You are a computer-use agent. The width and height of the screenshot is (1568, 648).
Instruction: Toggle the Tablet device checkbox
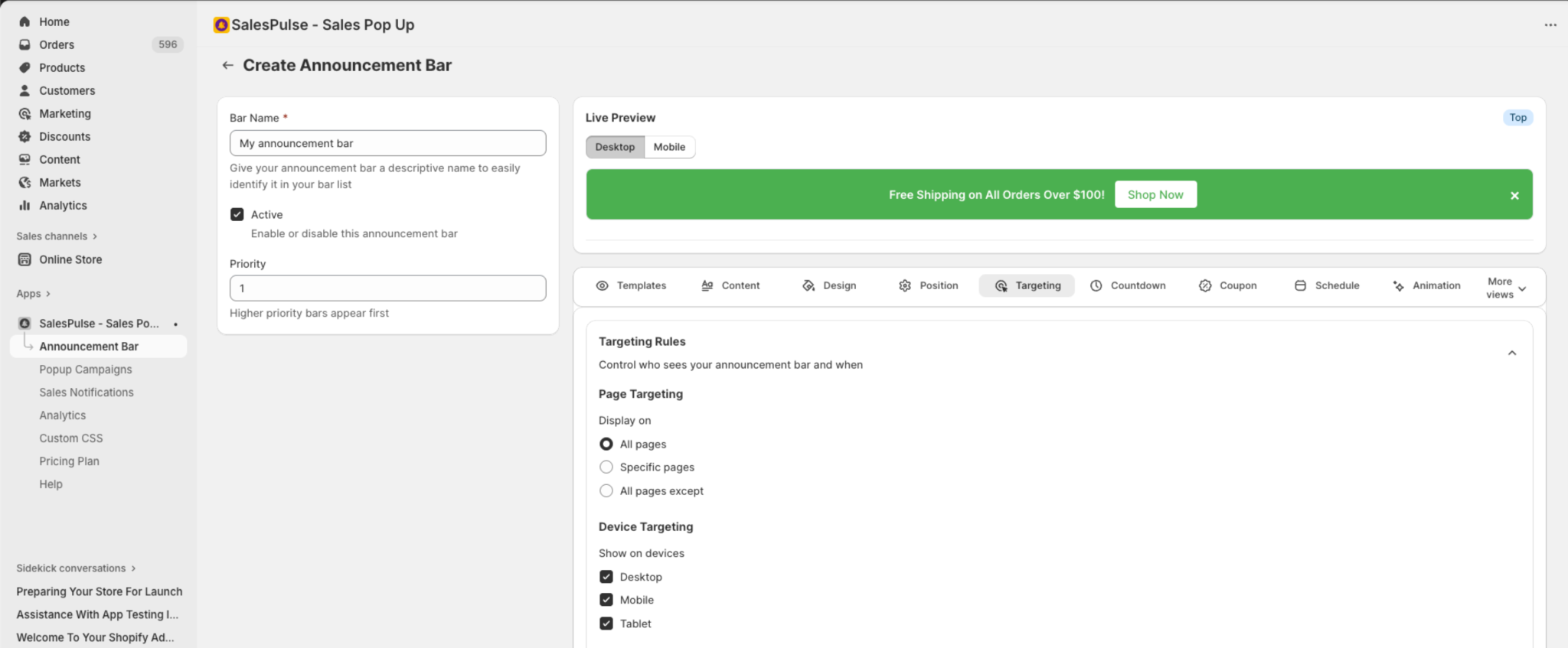point(606,624)
